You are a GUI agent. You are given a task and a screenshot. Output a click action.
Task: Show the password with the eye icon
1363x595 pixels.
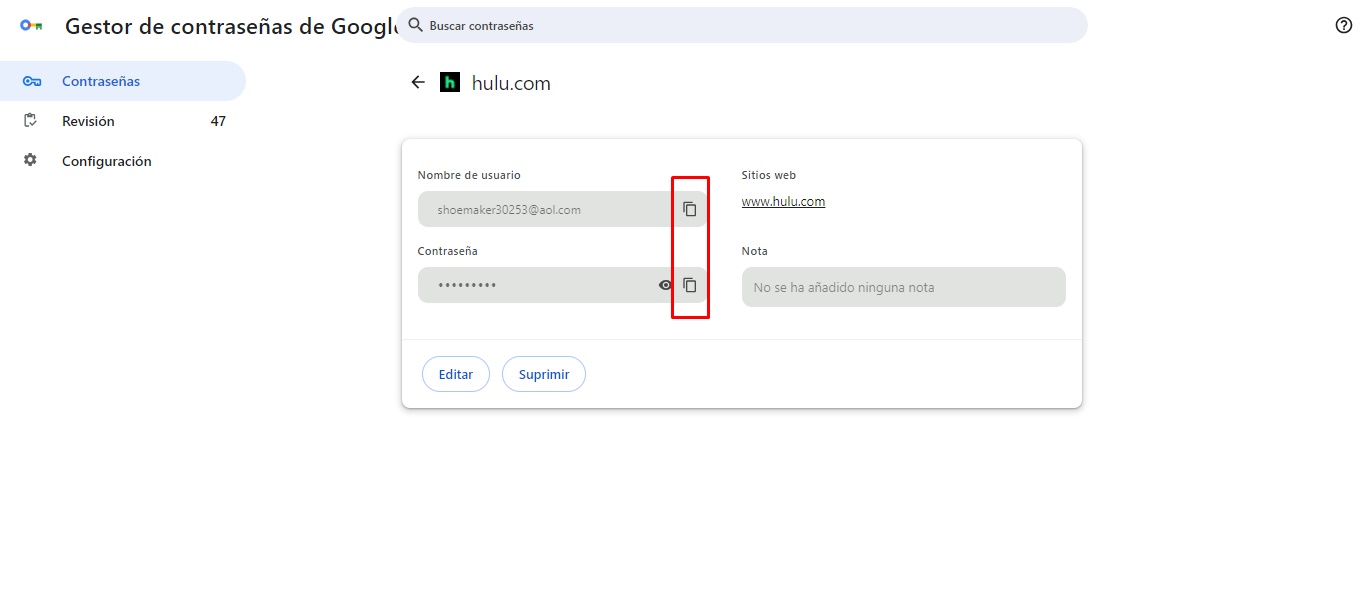point(665,285)
